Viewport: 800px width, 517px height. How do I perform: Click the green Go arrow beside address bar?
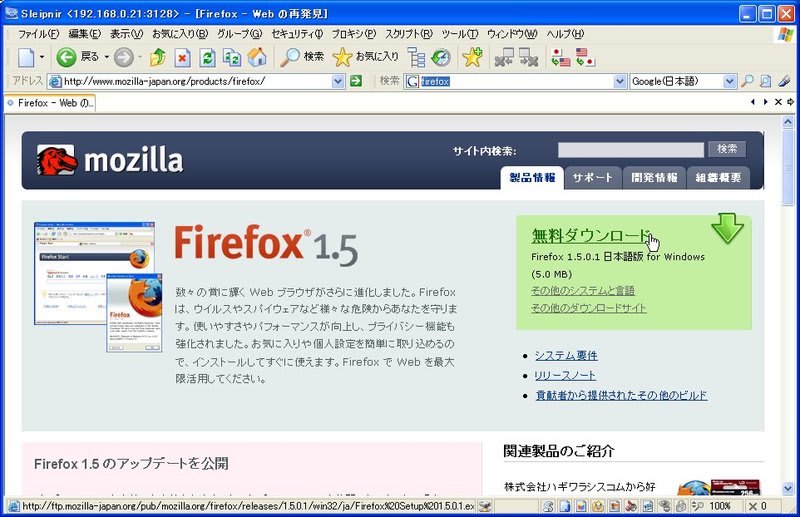(356, 81)
